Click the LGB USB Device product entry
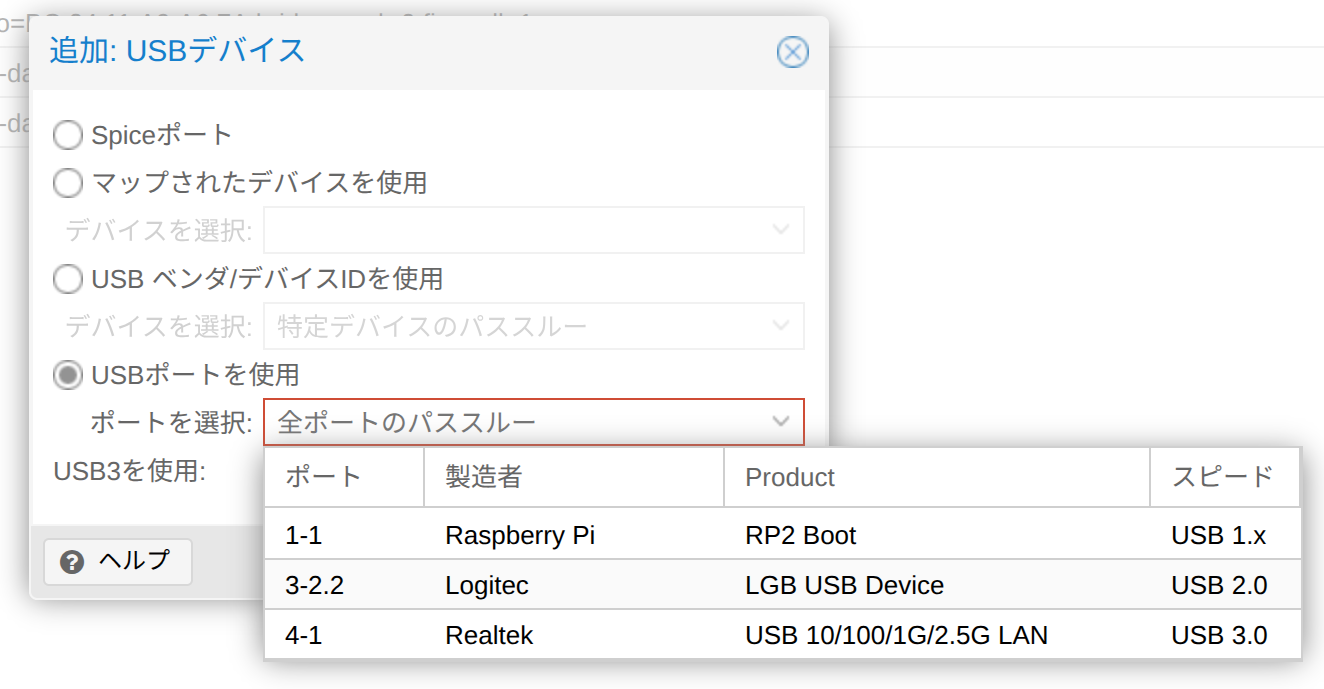 coord(844,585)
